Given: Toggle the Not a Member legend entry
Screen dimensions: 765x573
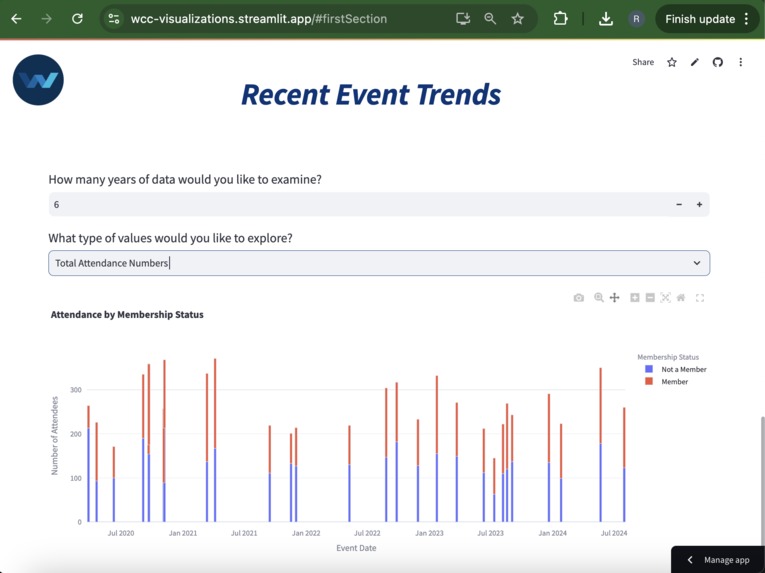Looking at the screenshot, I should (x=676, y=369).
